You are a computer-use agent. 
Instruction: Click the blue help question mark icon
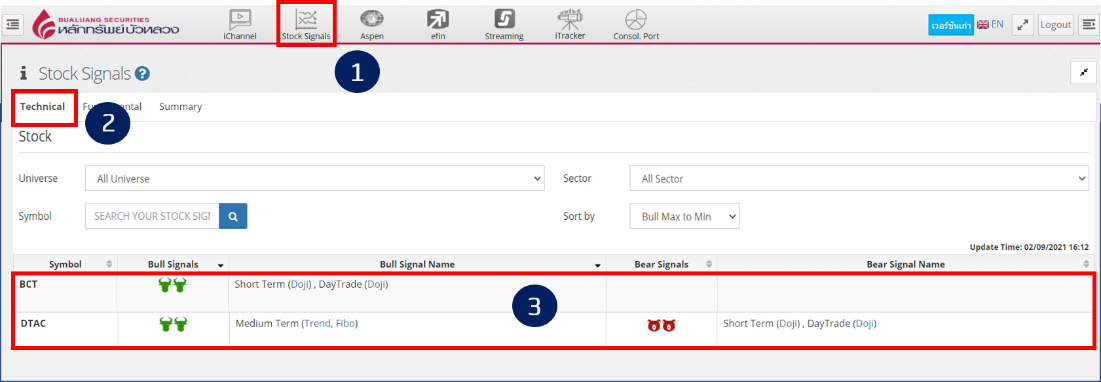point(143,73)
